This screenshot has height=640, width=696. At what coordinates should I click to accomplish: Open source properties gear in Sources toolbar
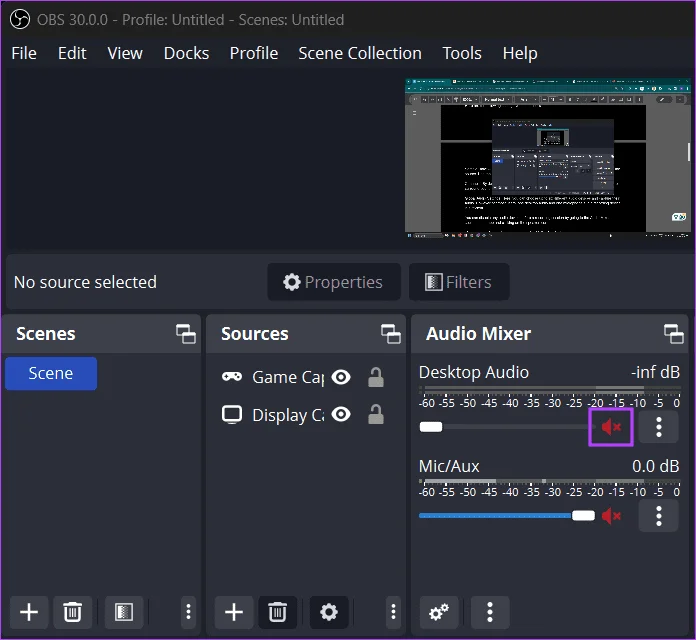[329, 612]
